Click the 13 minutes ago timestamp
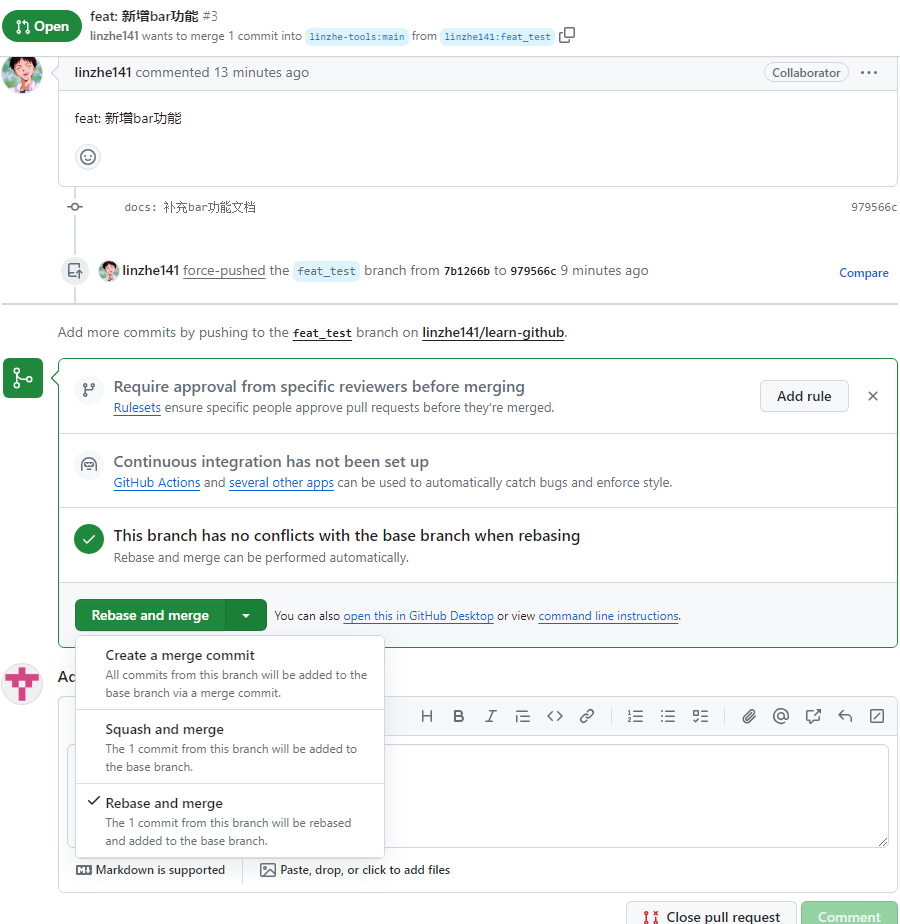900x924 pixels. 261,72
